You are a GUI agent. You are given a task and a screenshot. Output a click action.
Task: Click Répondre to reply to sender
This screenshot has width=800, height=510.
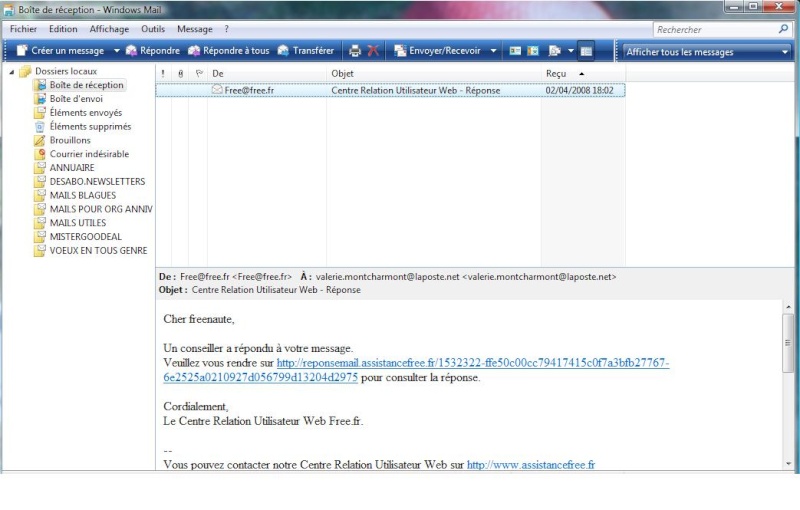(153, 50)
